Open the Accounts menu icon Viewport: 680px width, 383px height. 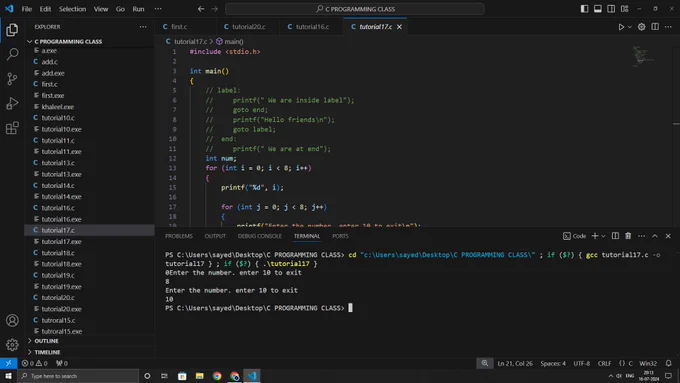coord(12,321)
